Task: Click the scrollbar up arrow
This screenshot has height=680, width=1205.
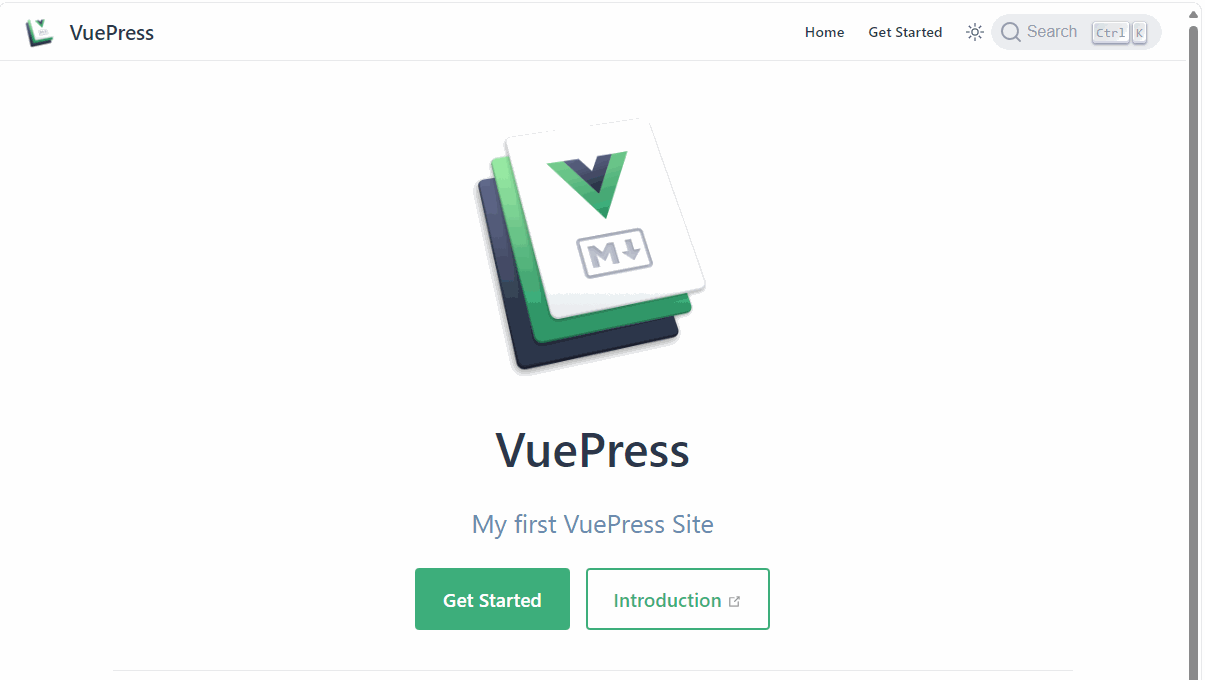Action: (1193, 12)
